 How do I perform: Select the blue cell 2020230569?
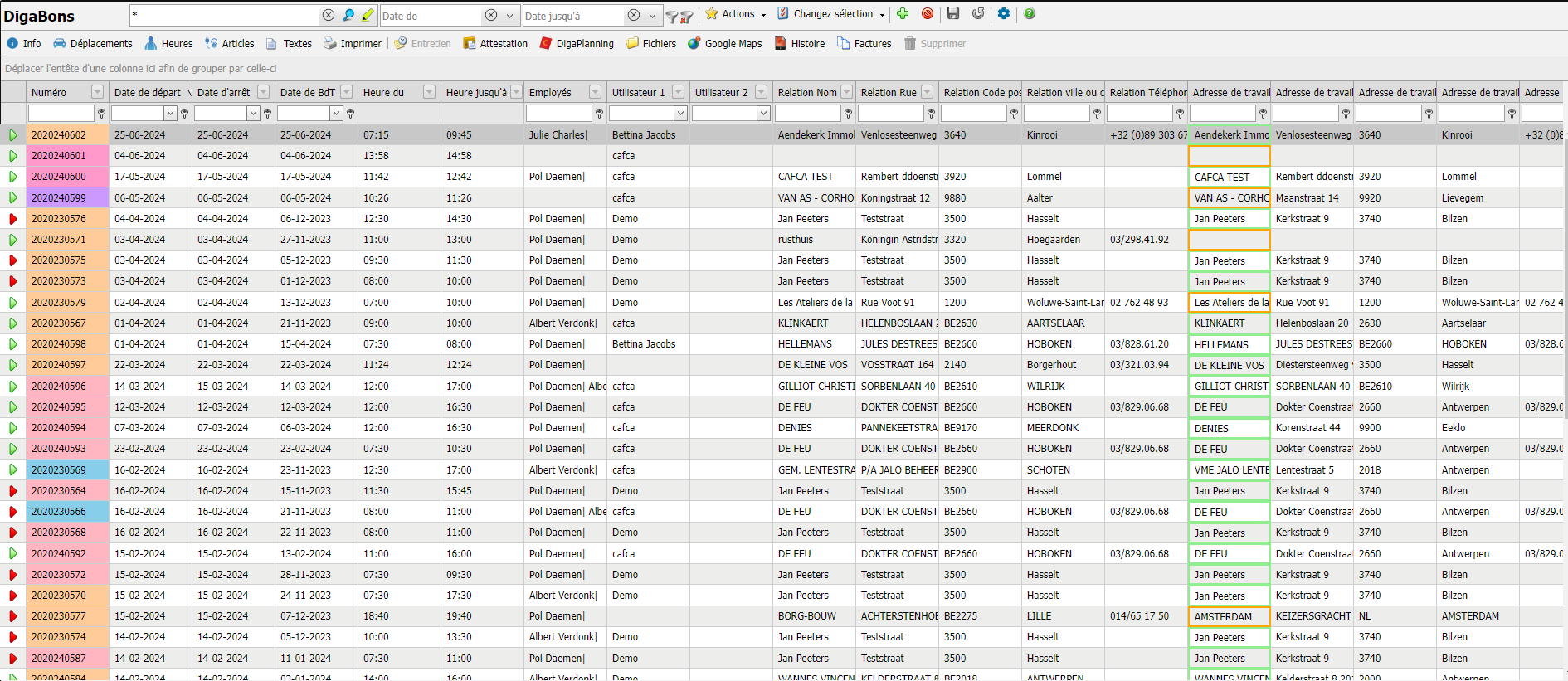click(68, 469)
